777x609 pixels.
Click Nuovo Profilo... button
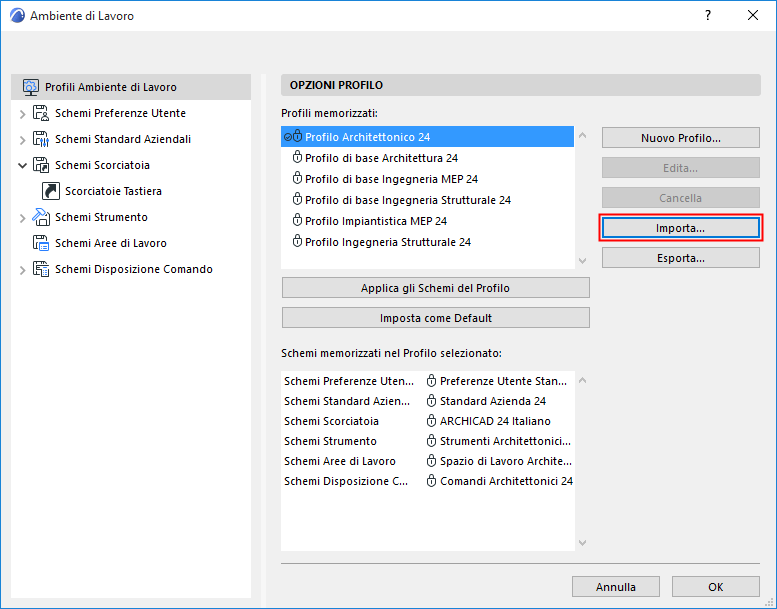point(680,138)
